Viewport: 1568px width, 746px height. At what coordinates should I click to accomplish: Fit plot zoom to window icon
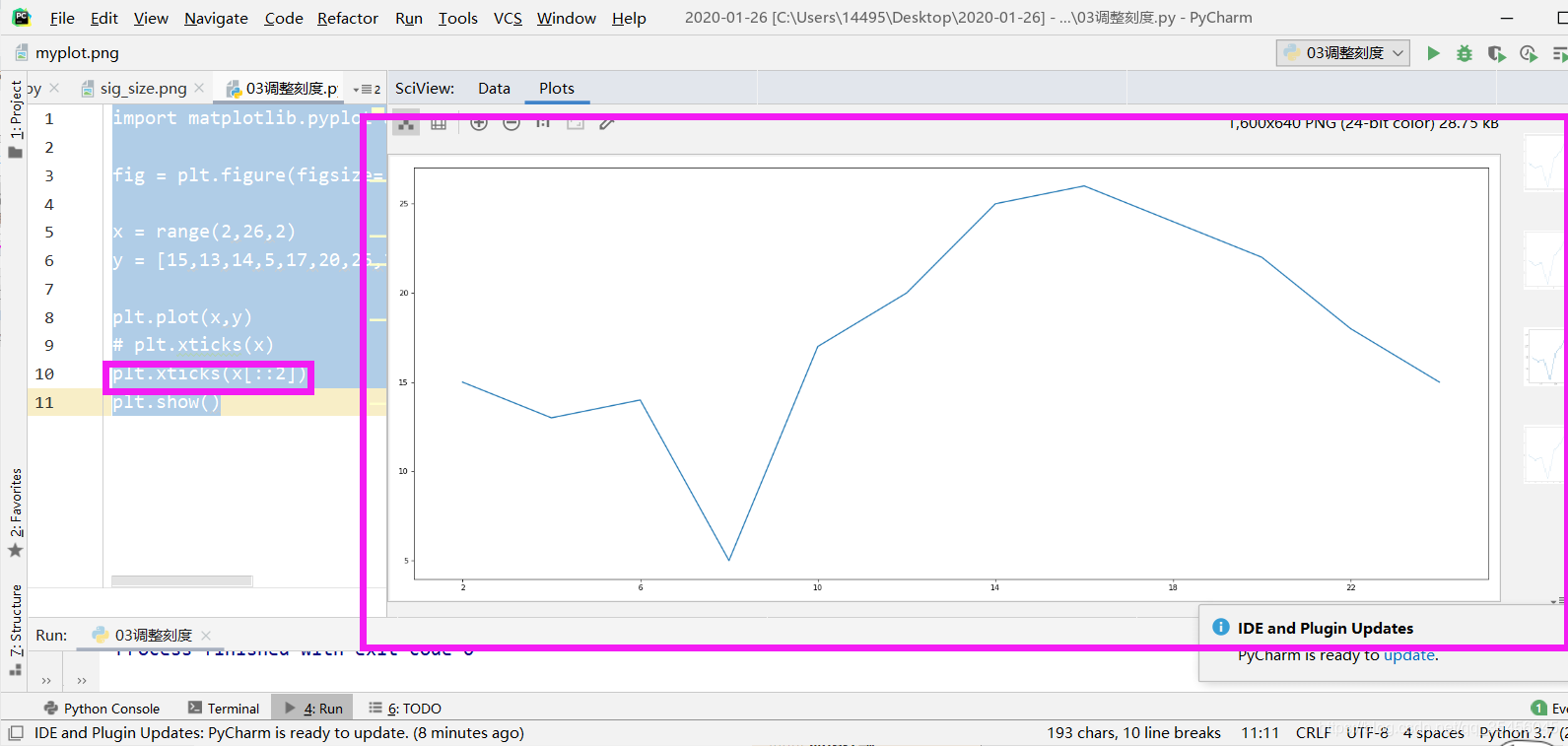(x=576, y=123)
